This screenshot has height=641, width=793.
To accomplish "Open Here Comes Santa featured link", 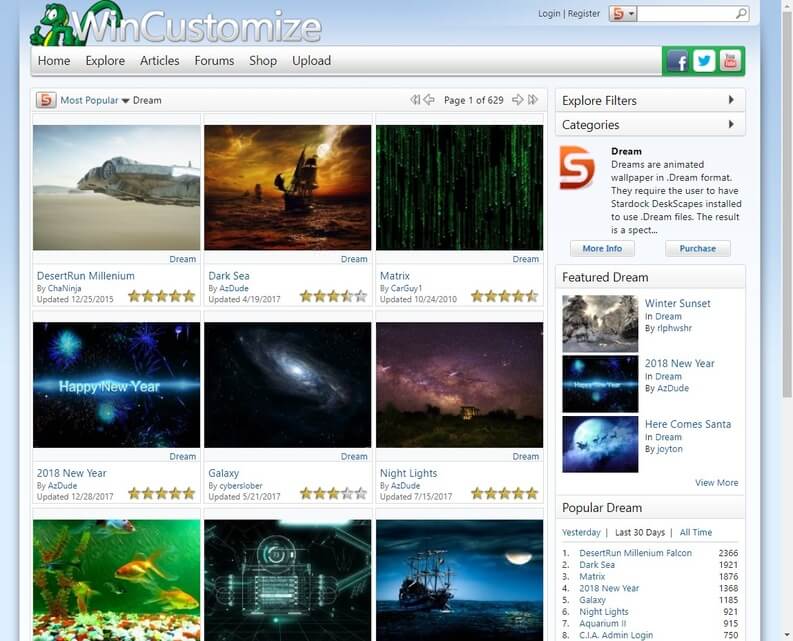I will [688, 424].
